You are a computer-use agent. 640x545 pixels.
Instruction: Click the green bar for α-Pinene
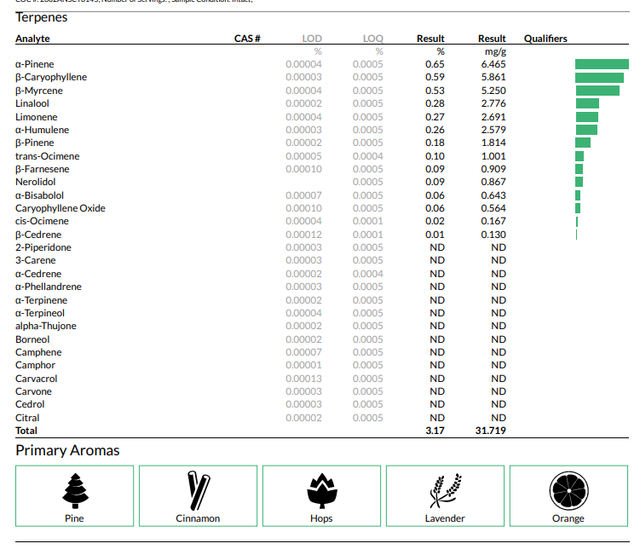pyautogui.click(x=602, y=64)
